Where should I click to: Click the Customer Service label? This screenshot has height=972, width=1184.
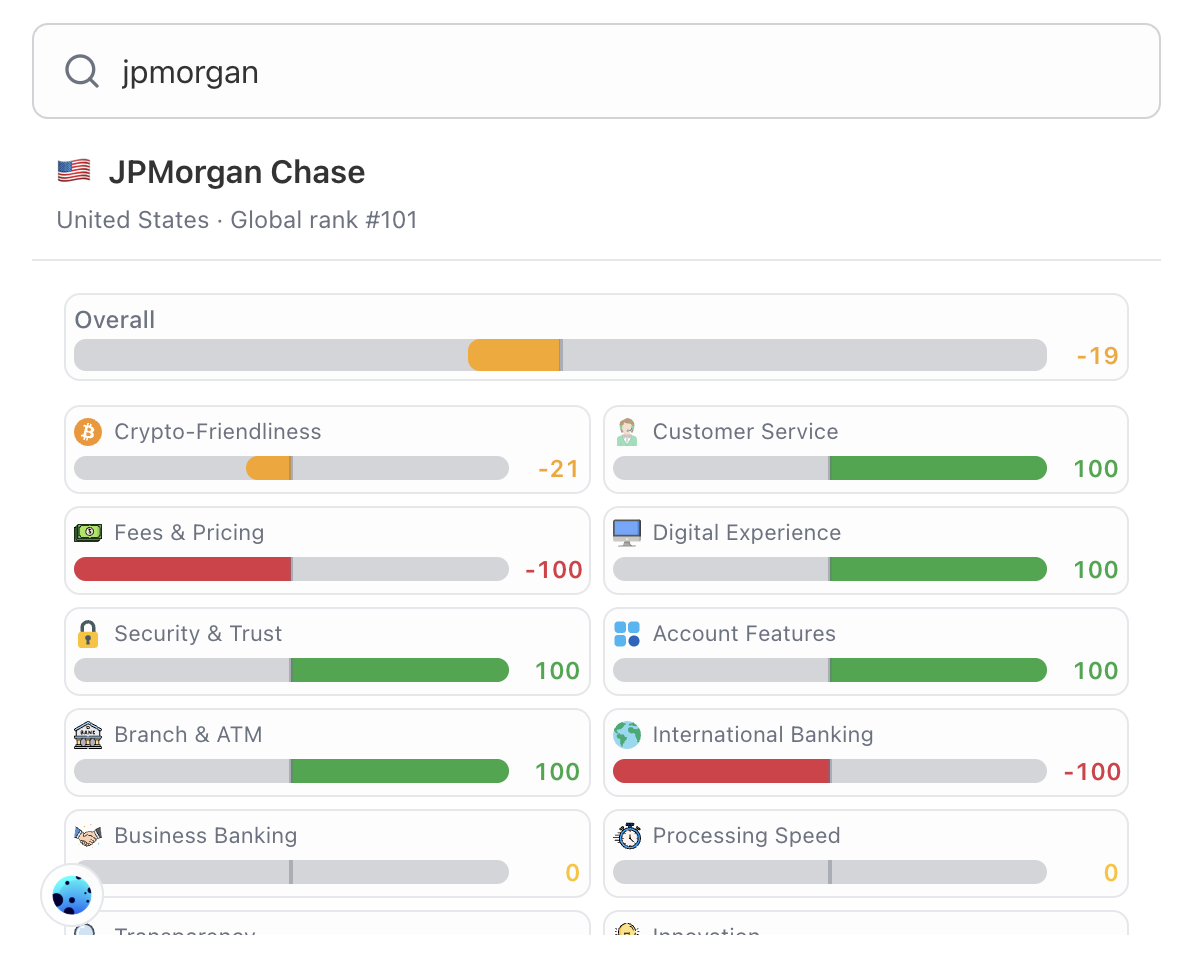(x=745, y=431)
